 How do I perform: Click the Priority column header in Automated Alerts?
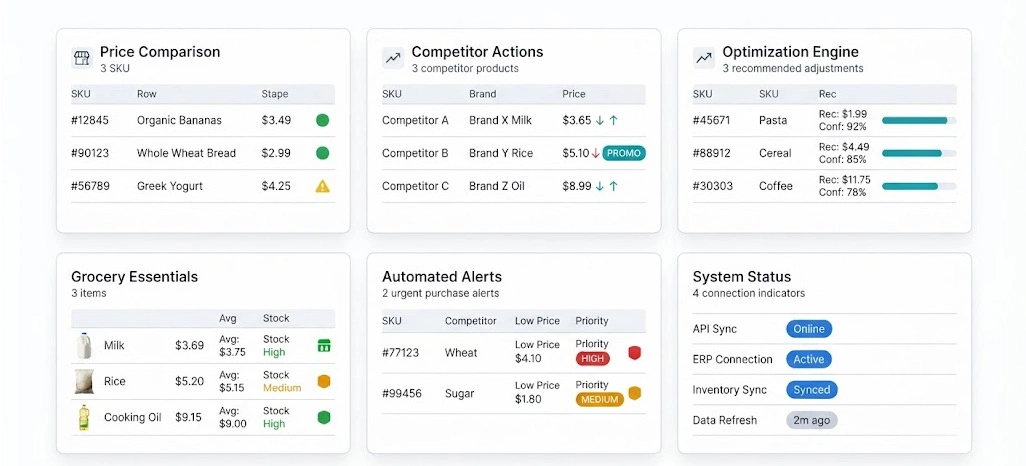click(592, 321)
